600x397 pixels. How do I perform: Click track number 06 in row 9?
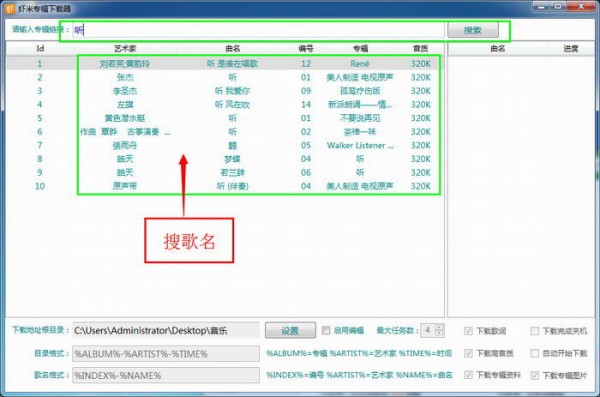pyautogui.click(x=306, y=173)
